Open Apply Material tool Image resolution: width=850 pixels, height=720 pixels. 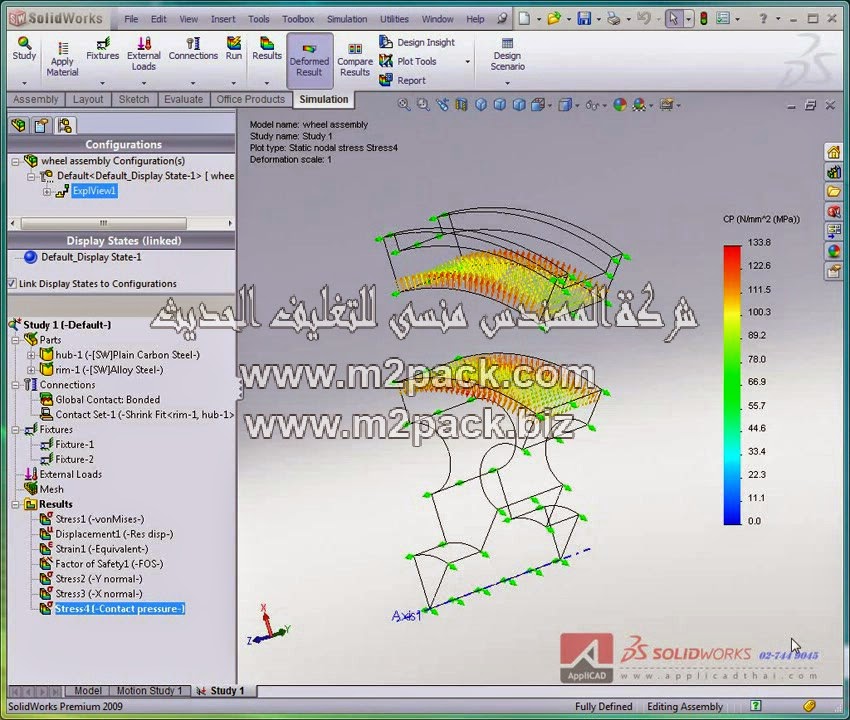pyautogui.click(x=62, y=60)
